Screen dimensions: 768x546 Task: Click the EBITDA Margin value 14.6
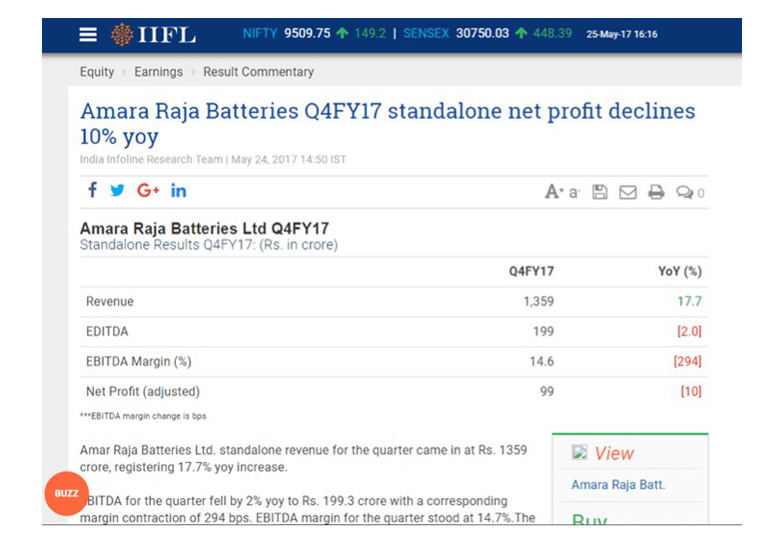pyautogui.click(x=542, y=361)
